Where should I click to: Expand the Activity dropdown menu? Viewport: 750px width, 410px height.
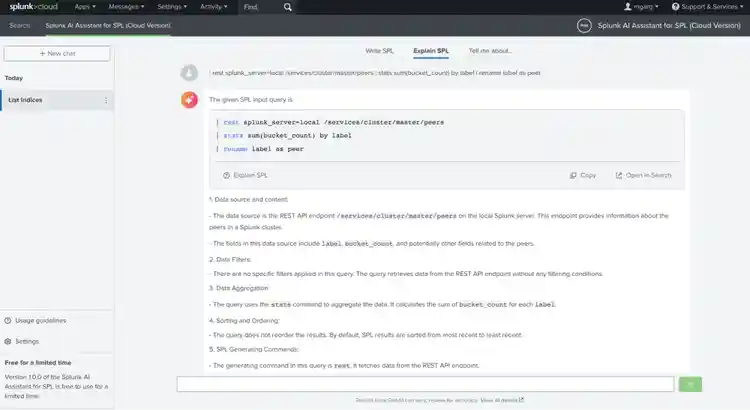(213, 7)
